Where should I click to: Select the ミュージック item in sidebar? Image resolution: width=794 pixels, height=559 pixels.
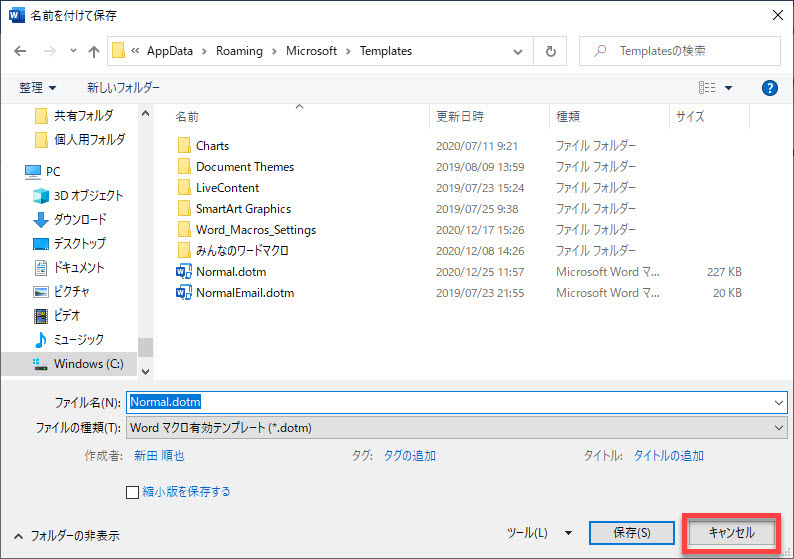pyautogui.click(x=78, y=340)
